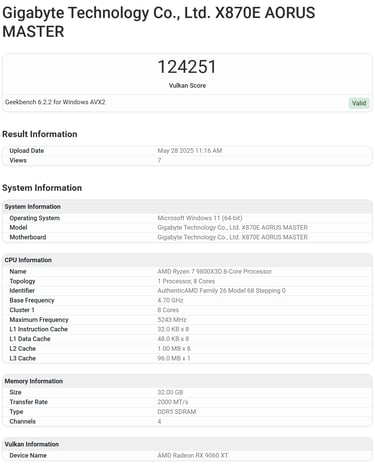Click AMD Radeon RX 9060 XT value

(x=193, y=455)
